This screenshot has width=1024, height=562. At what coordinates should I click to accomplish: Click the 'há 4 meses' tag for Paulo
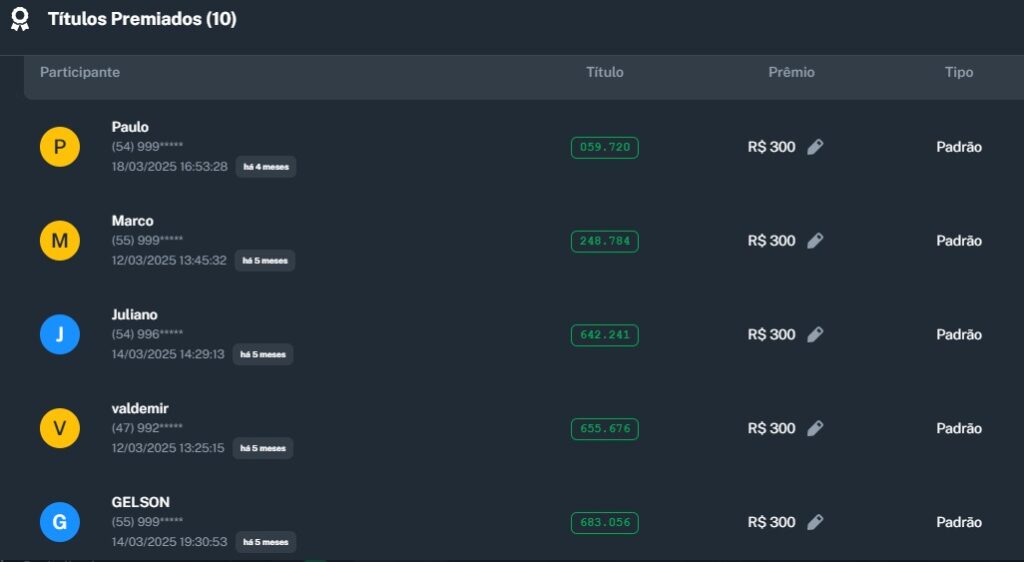[x=266, y=167]
